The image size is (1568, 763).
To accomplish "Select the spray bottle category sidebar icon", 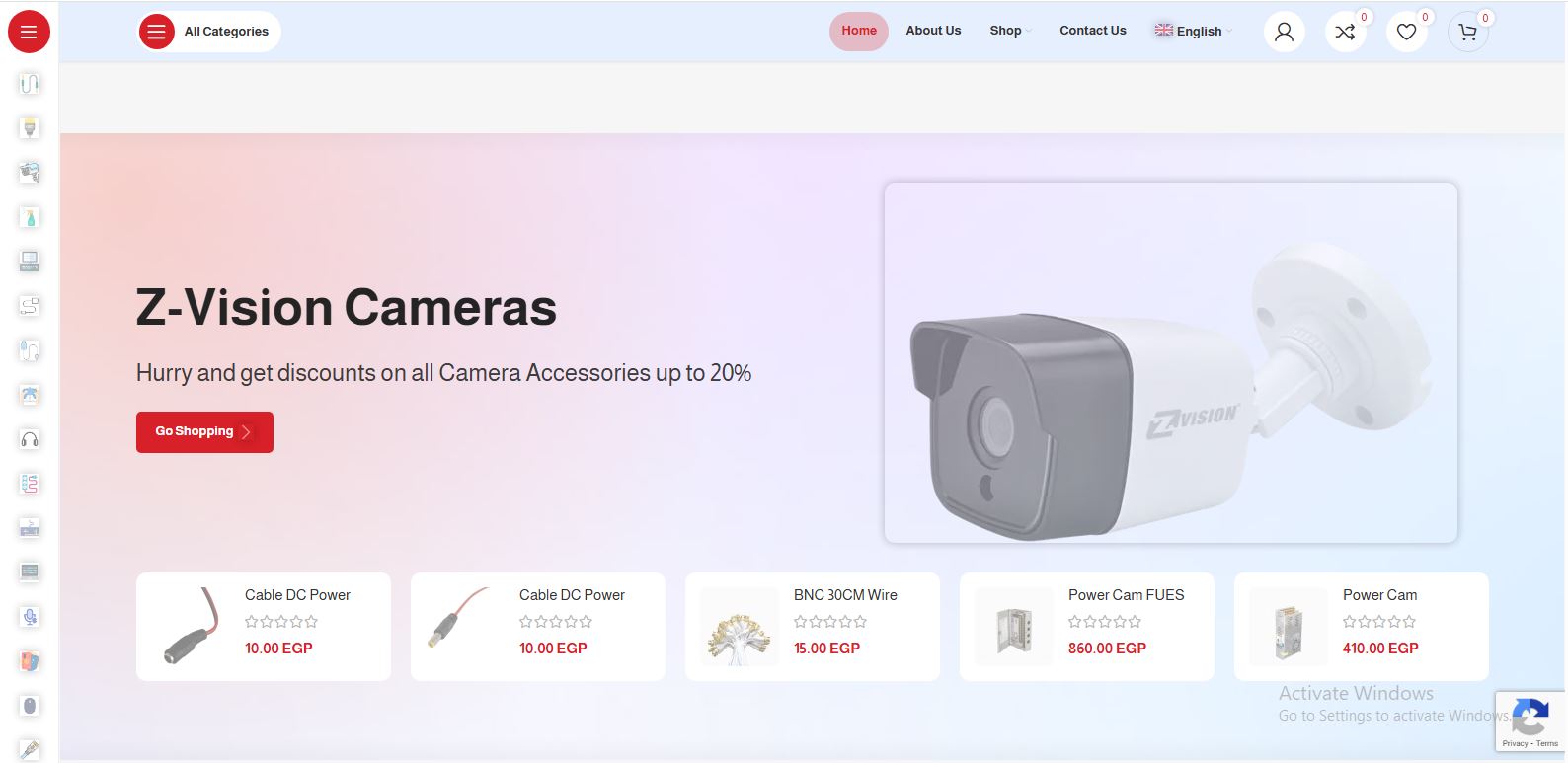I will (x=30, y=217).
